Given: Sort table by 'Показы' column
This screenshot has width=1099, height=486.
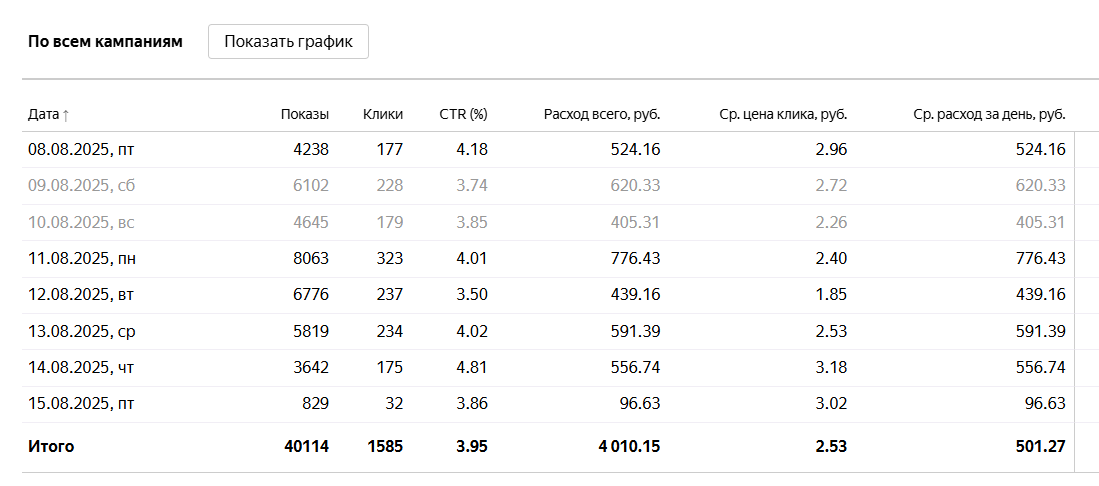Looking at the screenshot, I should coord(304,114).
